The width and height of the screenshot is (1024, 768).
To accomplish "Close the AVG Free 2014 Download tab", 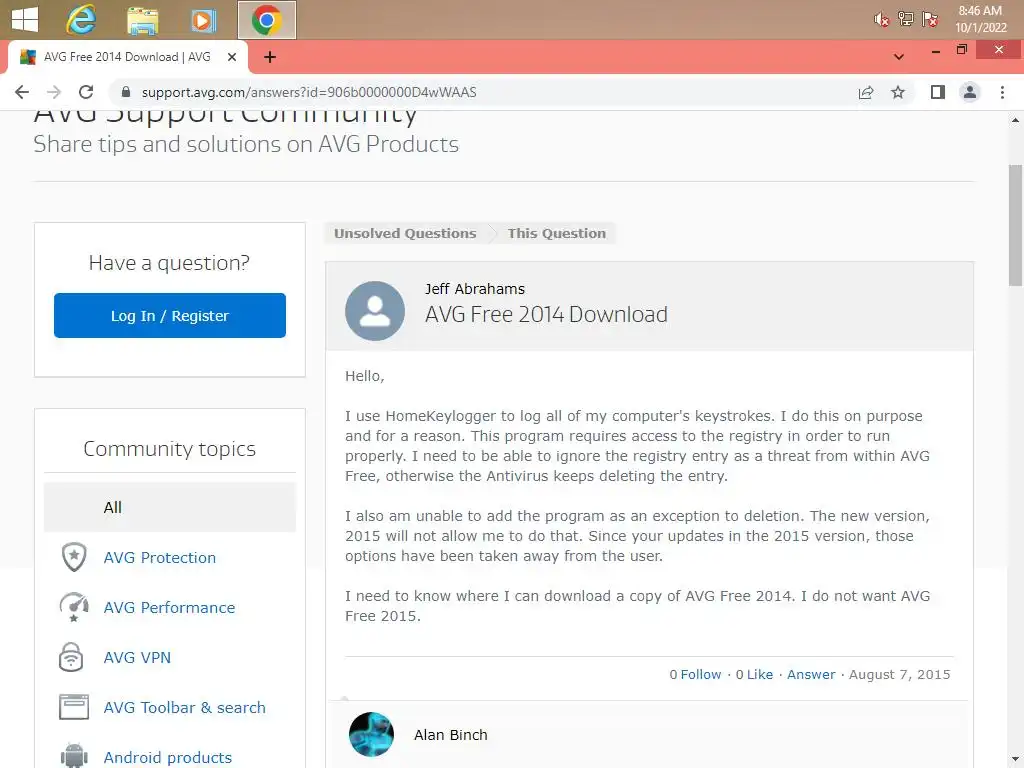I will (231, 57).
